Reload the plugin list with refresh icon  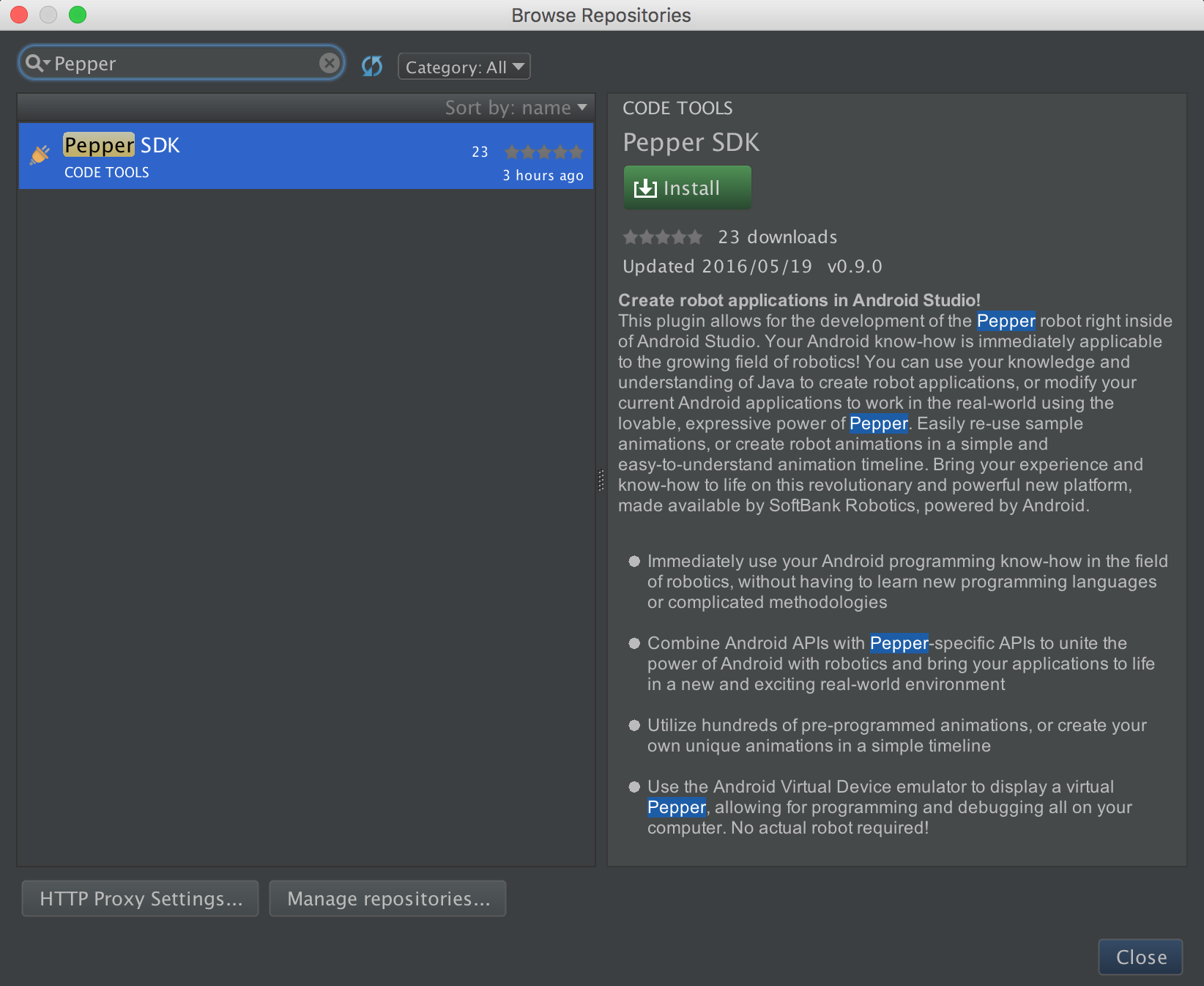click(372, 67)
